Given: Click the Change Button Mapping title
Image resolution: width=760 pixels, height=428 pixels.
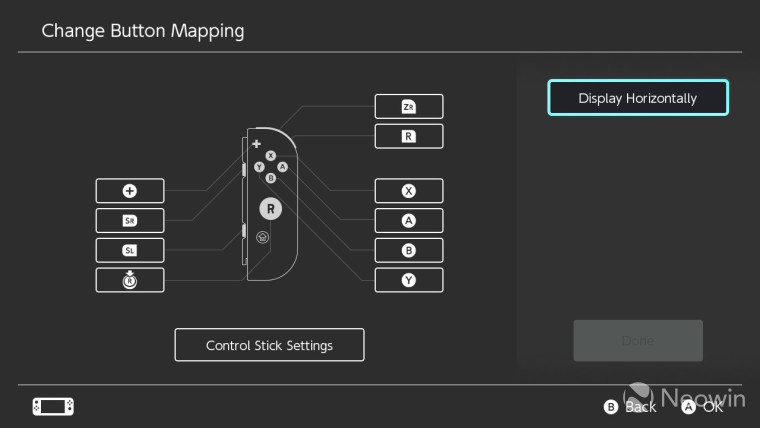Looking at the screenshot, I should point(143,31).
